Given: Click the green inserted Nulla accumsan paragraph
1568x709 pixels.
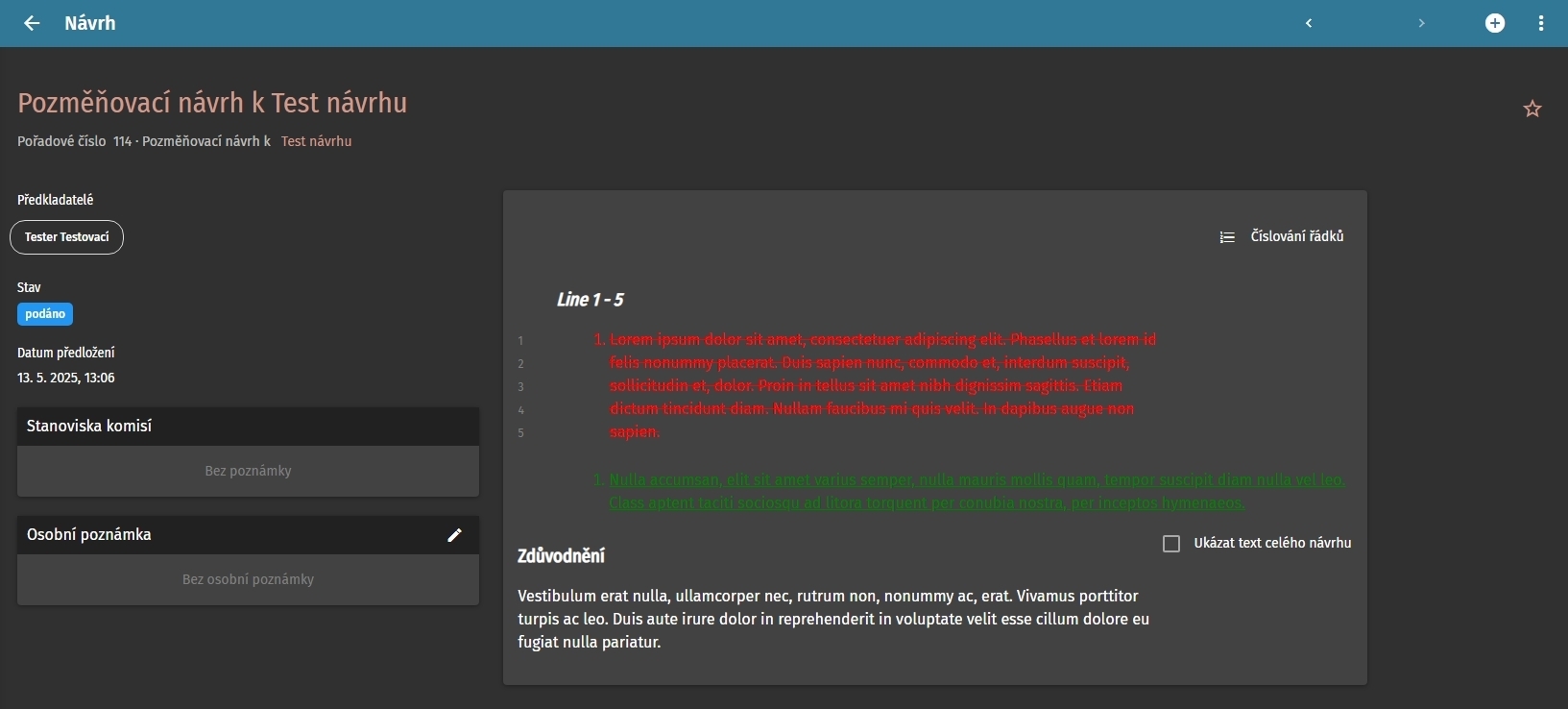Looking at the screenshot, I should tap(977, 491).
